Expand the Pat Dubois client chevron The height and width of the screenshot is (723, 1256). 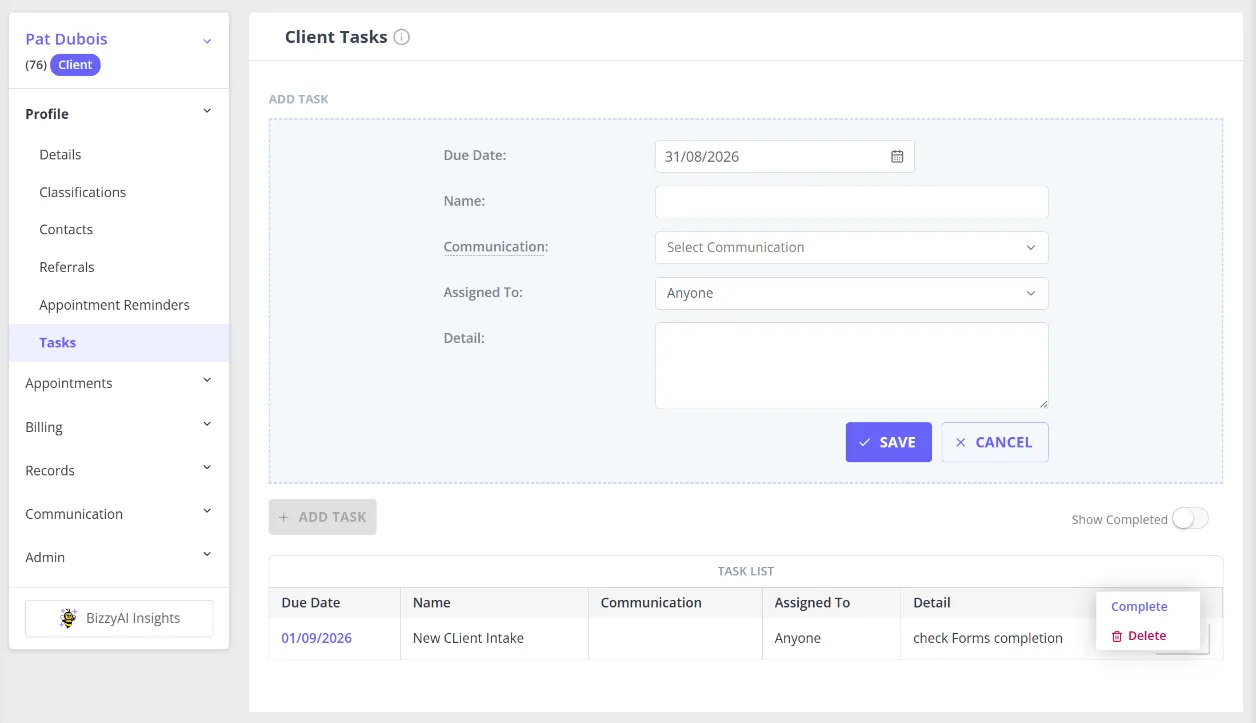point(207,41)
